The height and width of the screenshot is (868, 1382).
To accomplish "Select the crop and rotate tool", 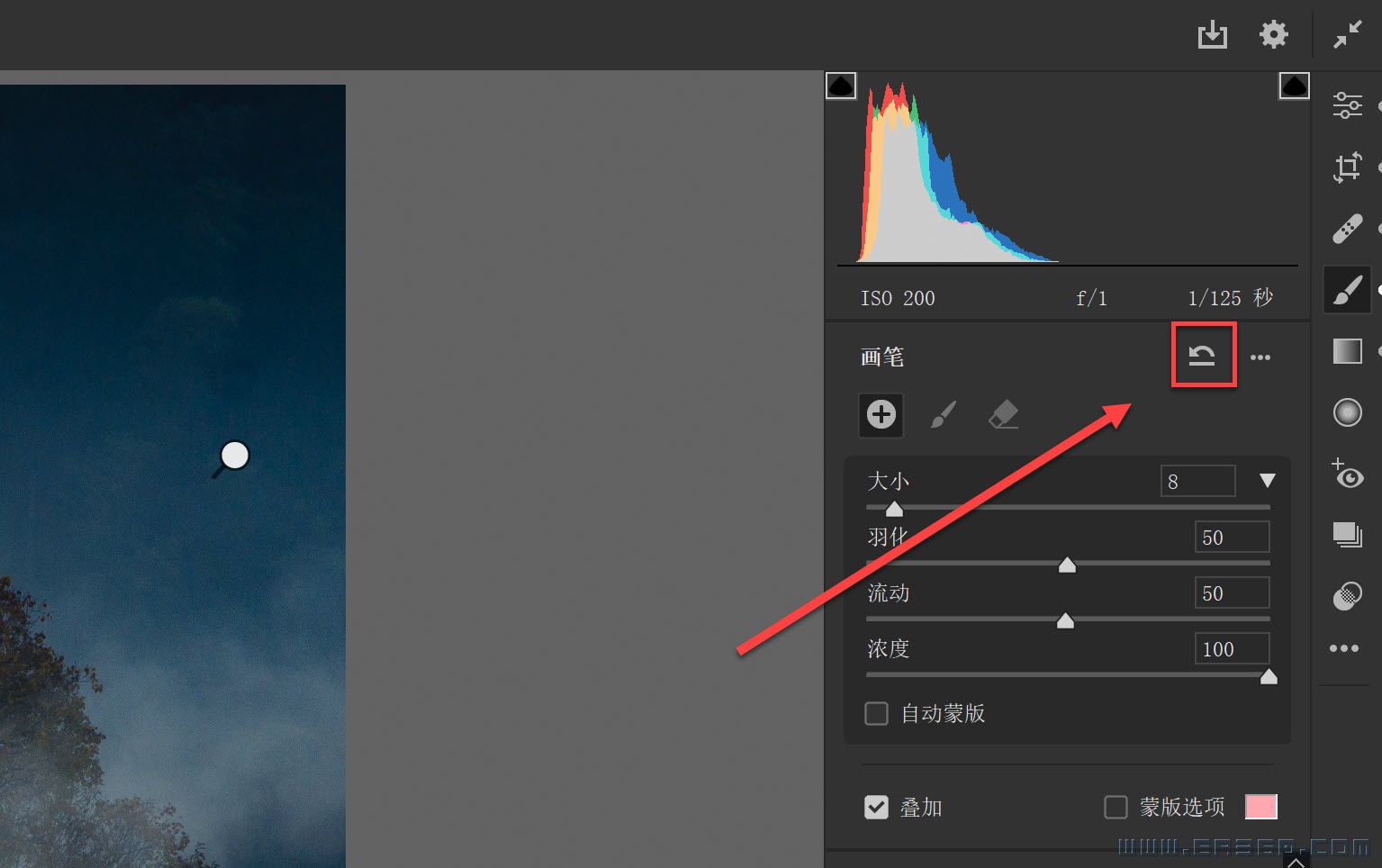I will coord(1347,167).
